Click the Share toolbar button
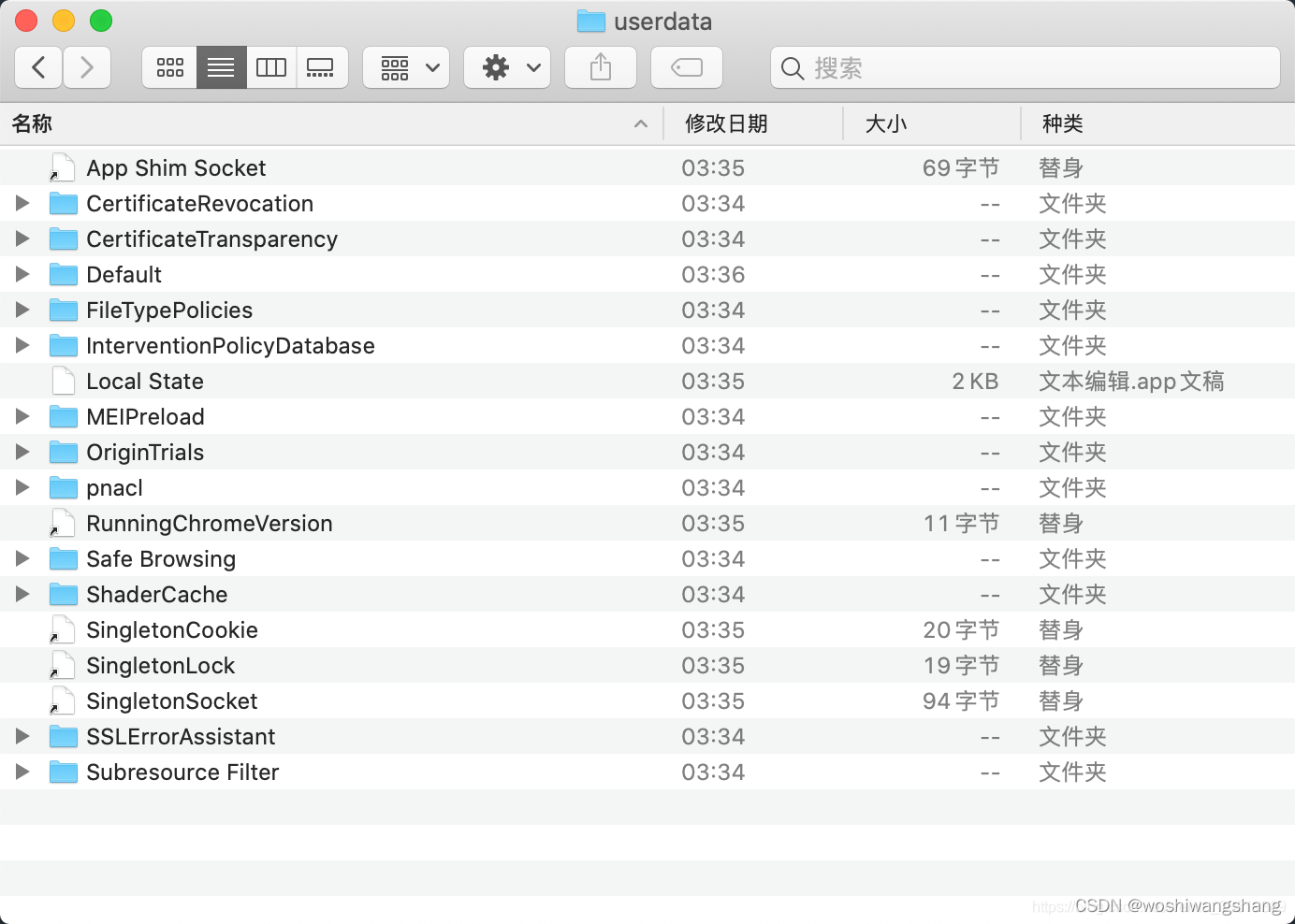Image resolution: width=1295 pixels, height=924 pixels. pyautogui.click(x=601, y=67)
